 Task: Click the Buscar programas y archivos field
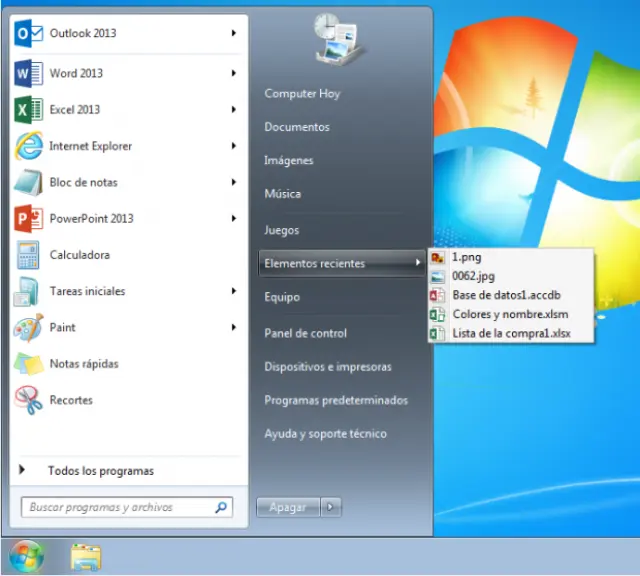[118, 507]
